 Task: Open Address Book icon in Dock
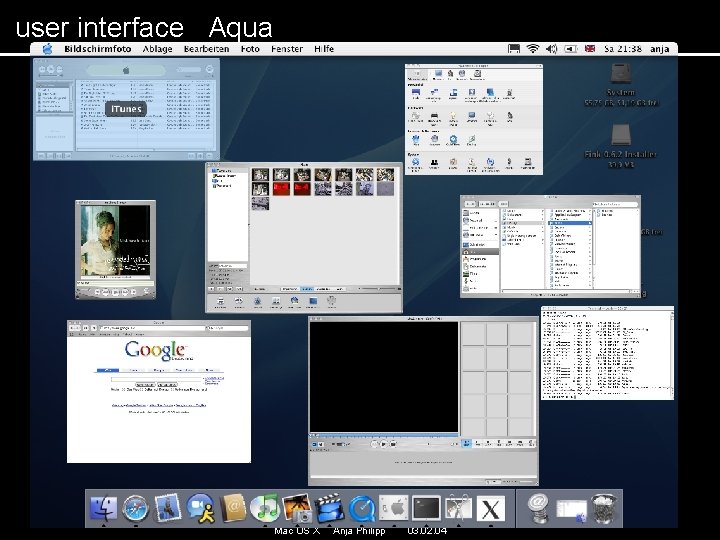233,508
